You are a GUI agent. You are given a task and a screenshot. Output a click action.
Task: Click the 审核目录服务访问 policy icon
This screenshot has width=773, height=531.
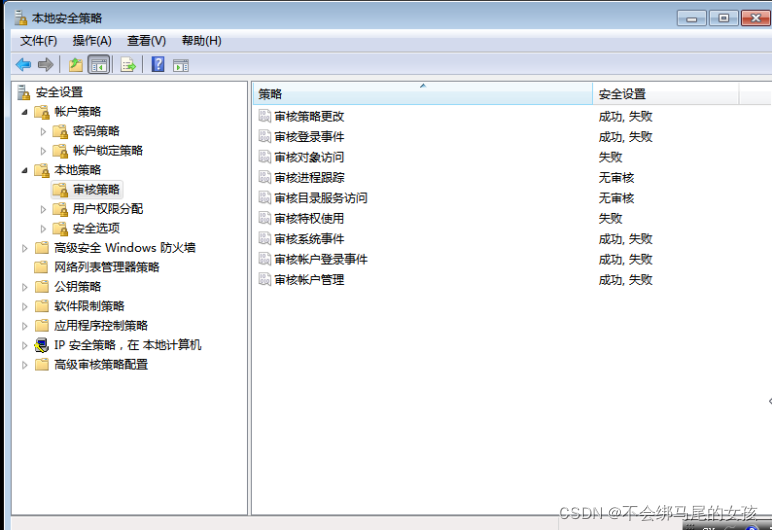pyautogui.click(x=265, y=198)
